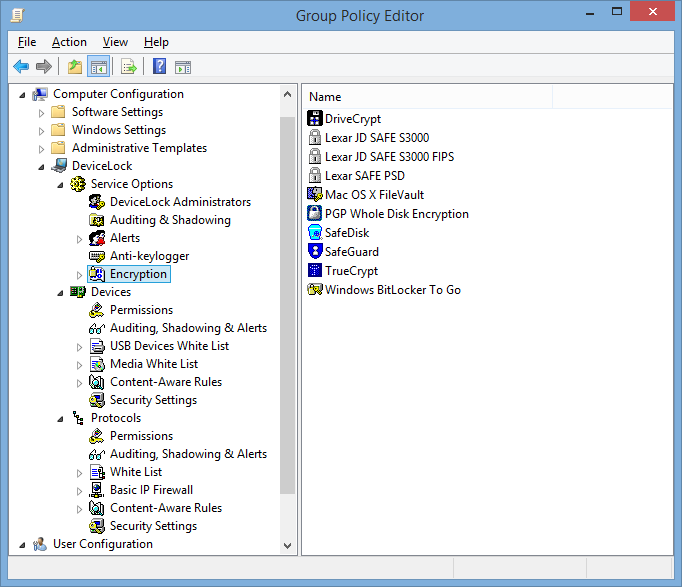Expand the Software Settings node

(x=41, y=113)
